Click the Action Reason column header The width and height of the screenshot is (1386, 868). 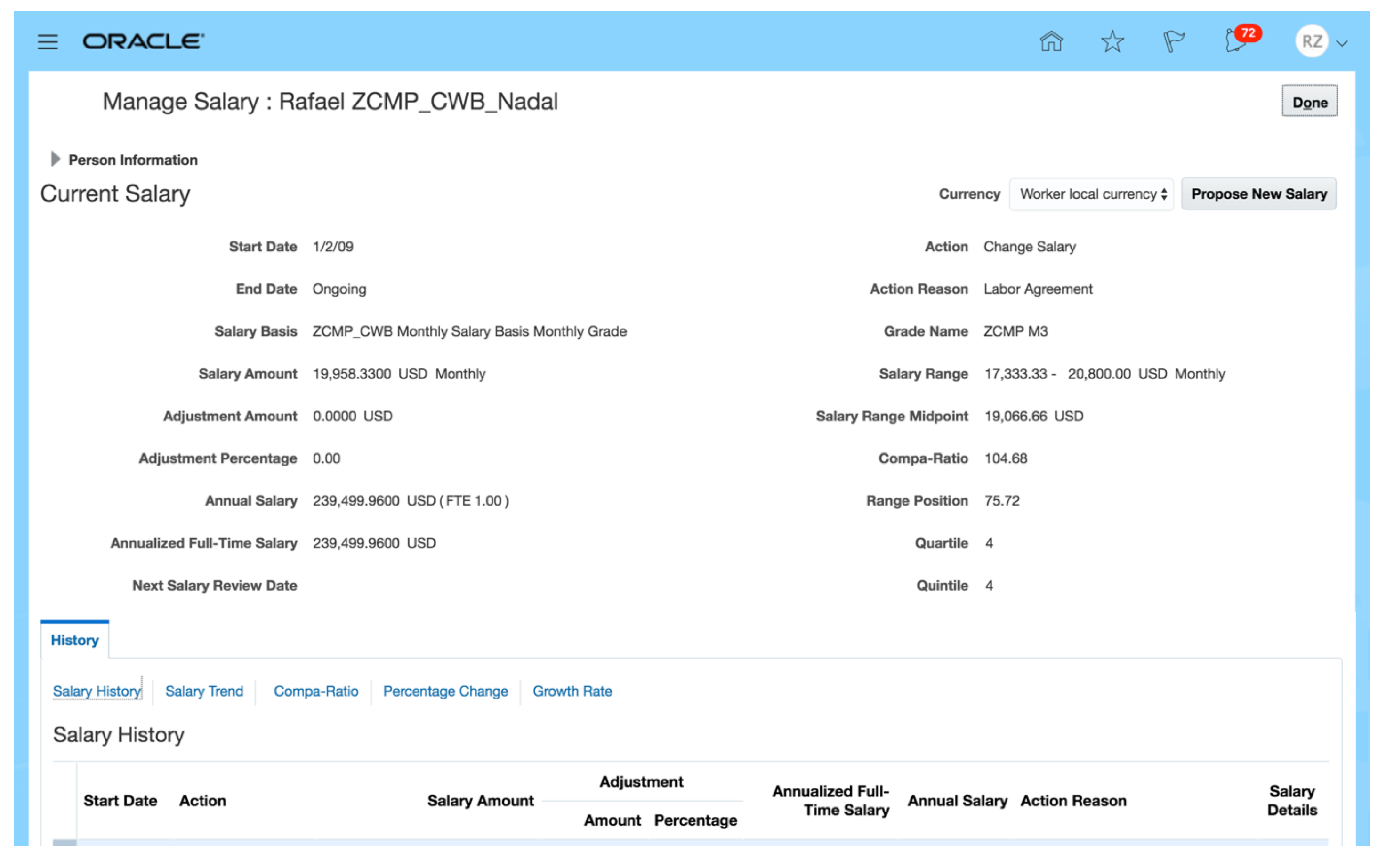pos(1073,800)
